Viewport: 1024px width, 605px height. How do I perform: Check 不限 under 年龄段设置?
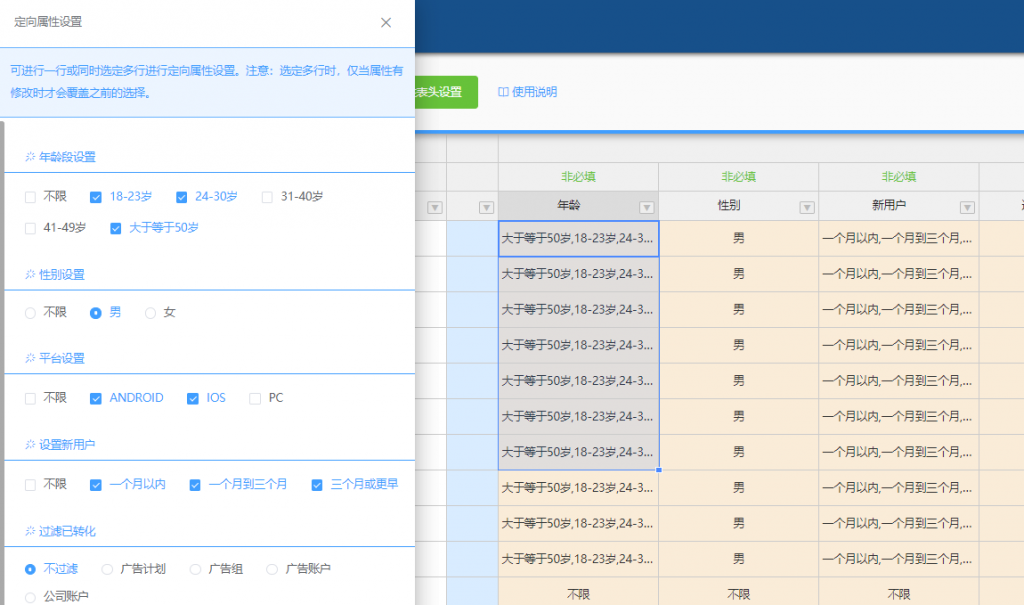click(30, 197)
